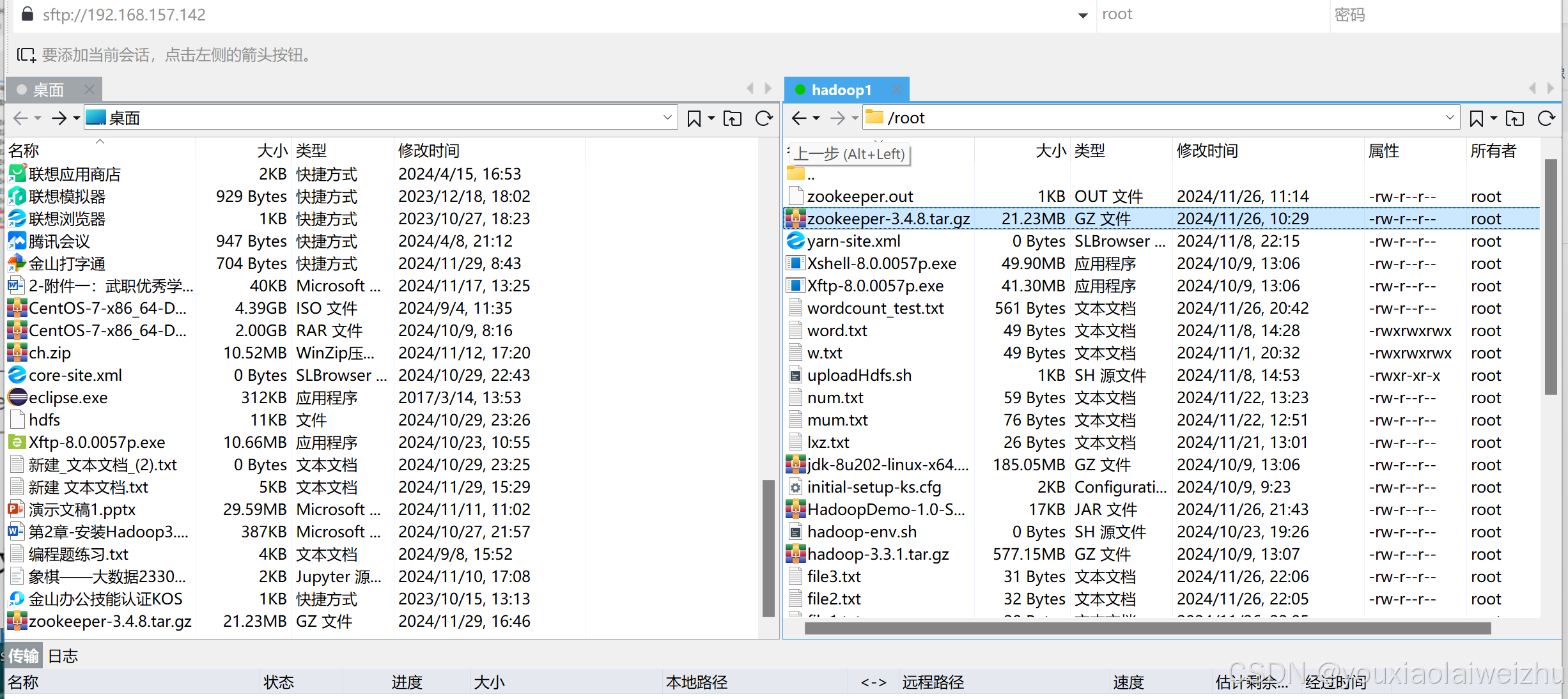Go back in remote /root pane
Image resolution: width=1568 pixels, height=699 pixels.
point(798,118)
